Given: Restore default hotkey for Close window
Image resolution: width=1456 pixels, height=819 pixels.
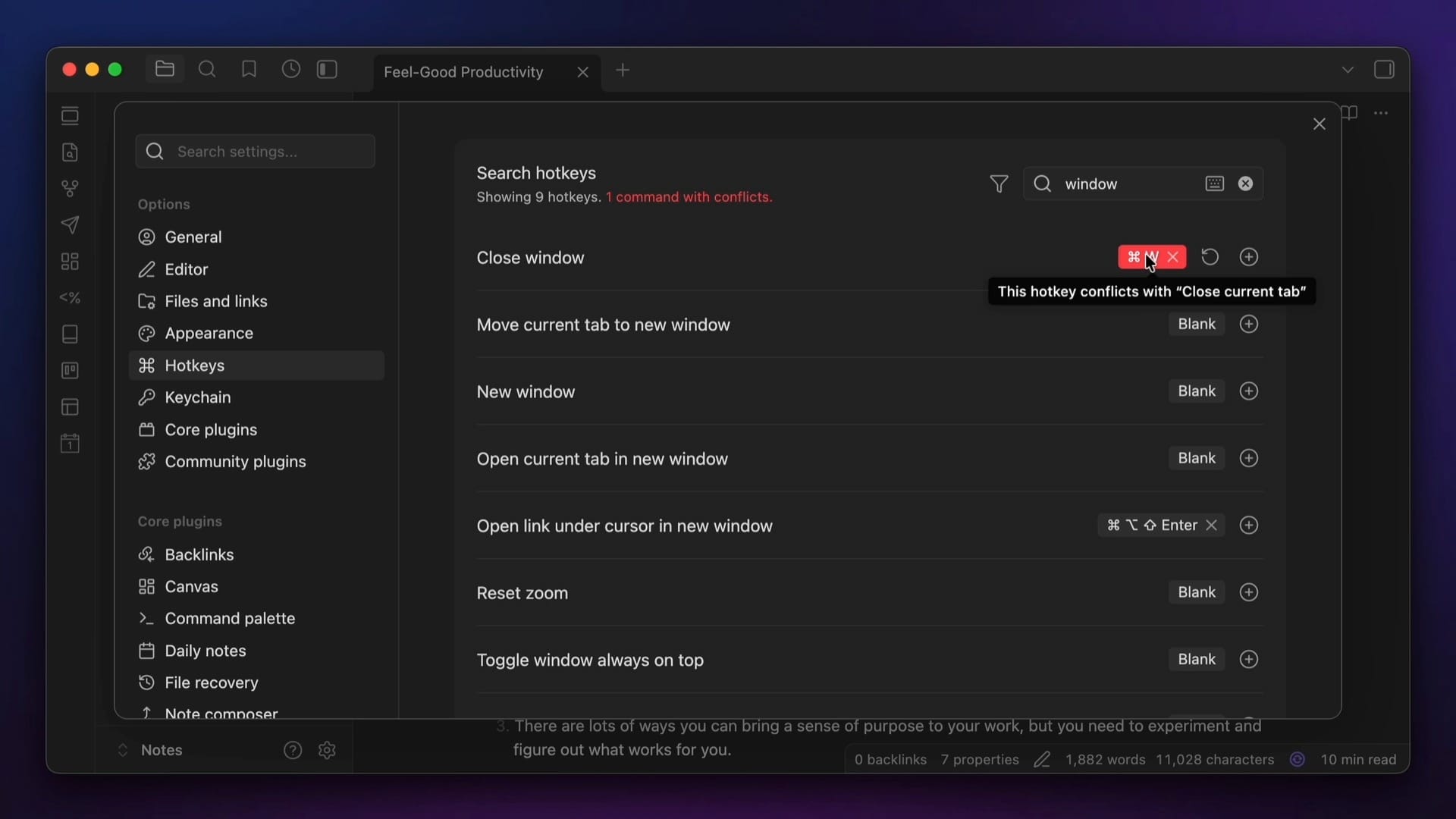Looking at the screenshot, I should tap(1210, 257).
